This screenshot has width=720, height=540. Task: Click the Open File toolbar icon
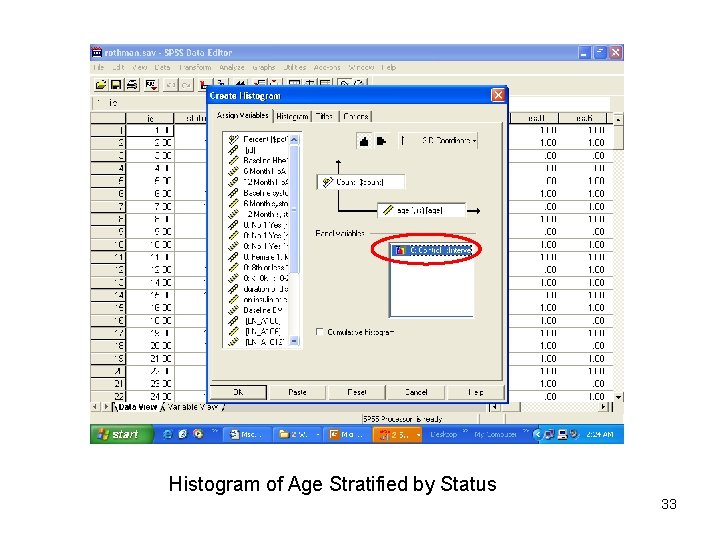tap(101, 85)
